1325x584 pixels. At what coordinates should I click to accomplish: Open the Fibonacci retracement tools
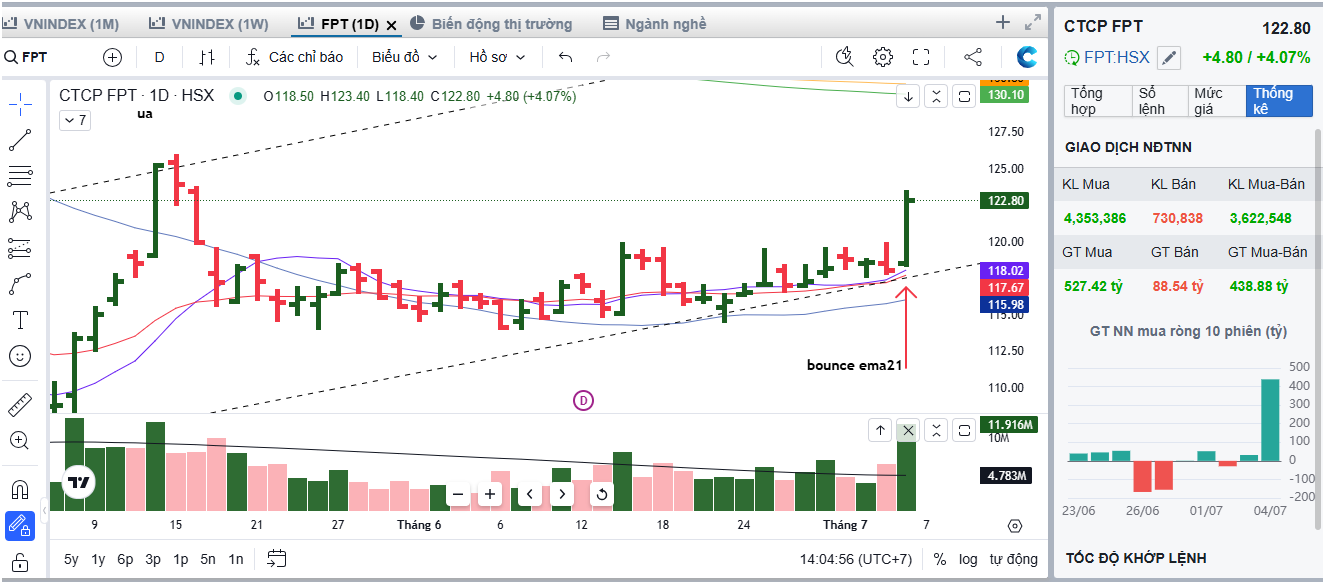pos(20,176)
